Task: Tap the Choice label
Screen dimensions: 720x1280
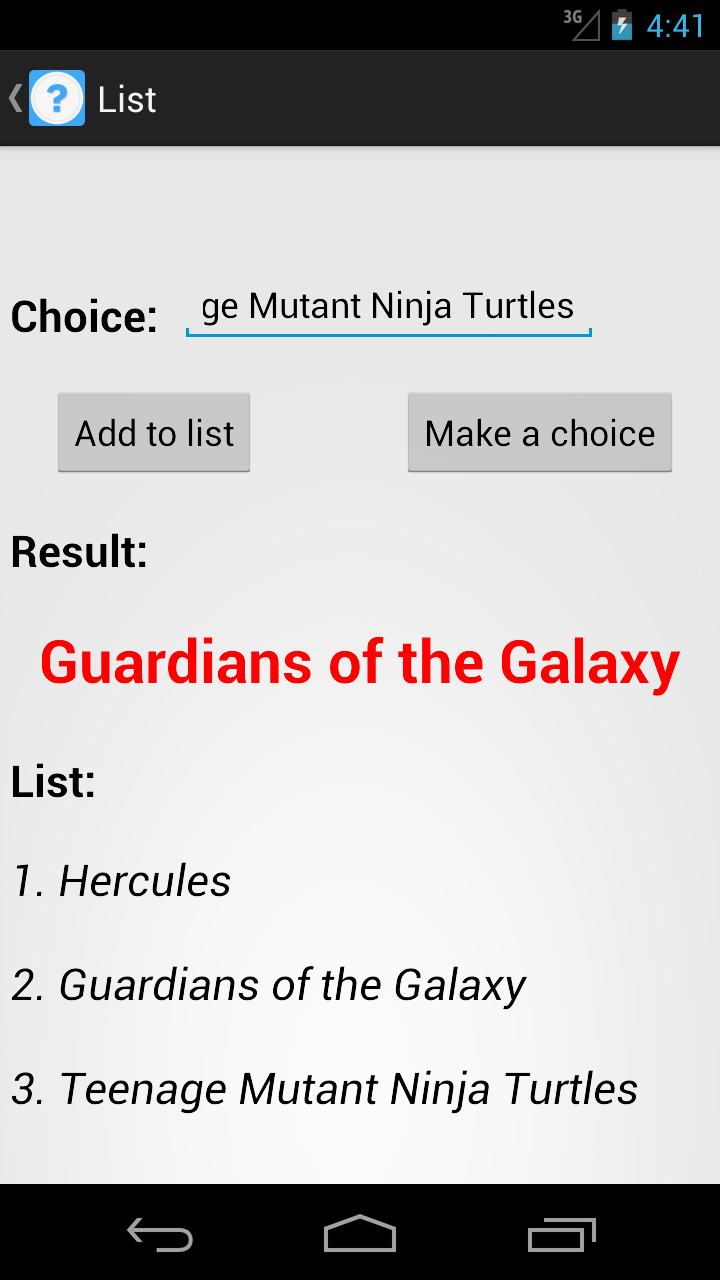Action: click(84, 317)
